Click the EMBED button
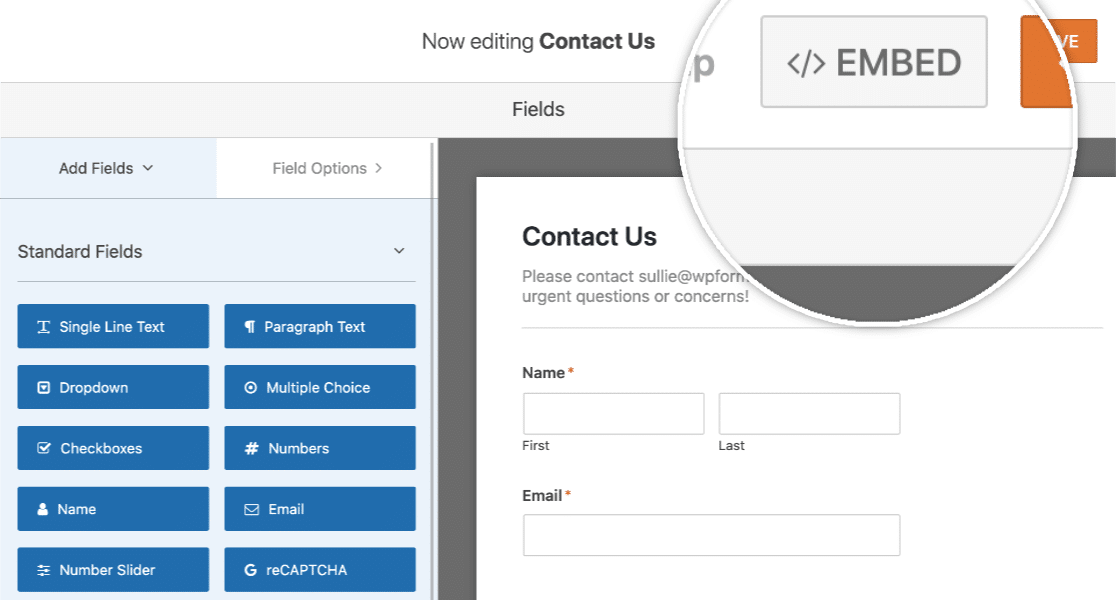This screenshot has width=1116, height=600. [x=873, y=61]
